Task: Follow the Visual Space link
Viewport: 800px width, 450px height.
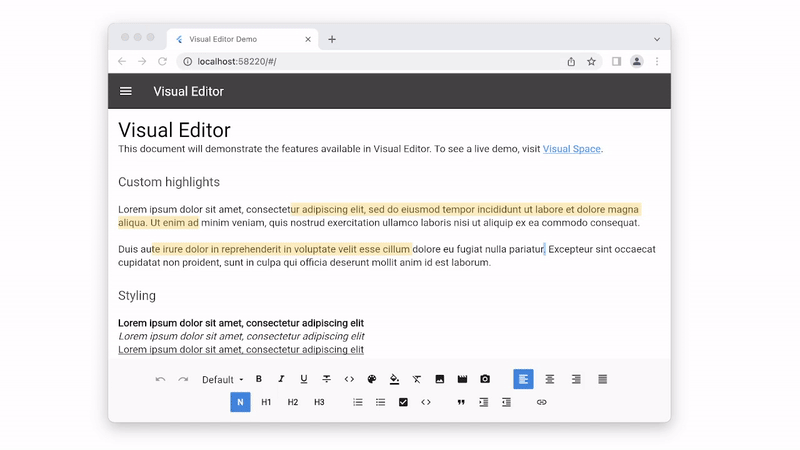Action: click(x=571, y=149)
